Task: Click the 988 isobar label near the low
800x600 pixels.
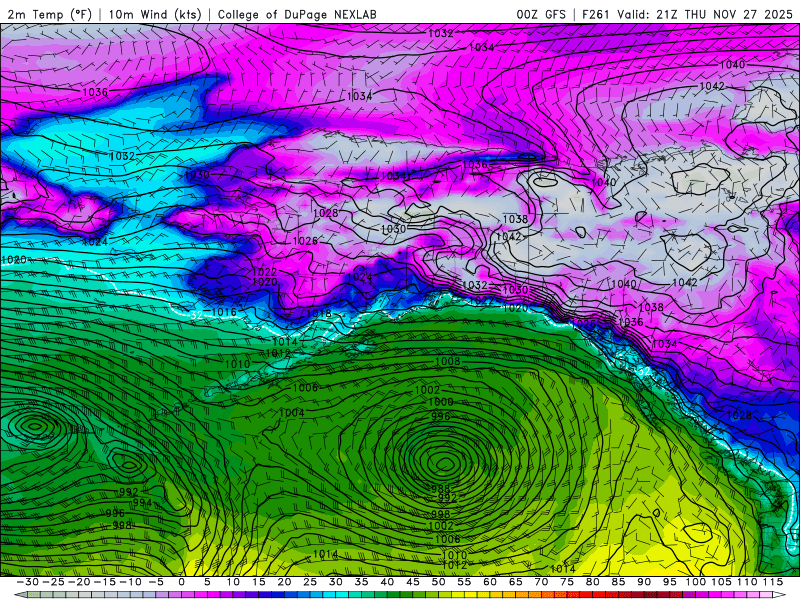Action: (x=441, y=488)
